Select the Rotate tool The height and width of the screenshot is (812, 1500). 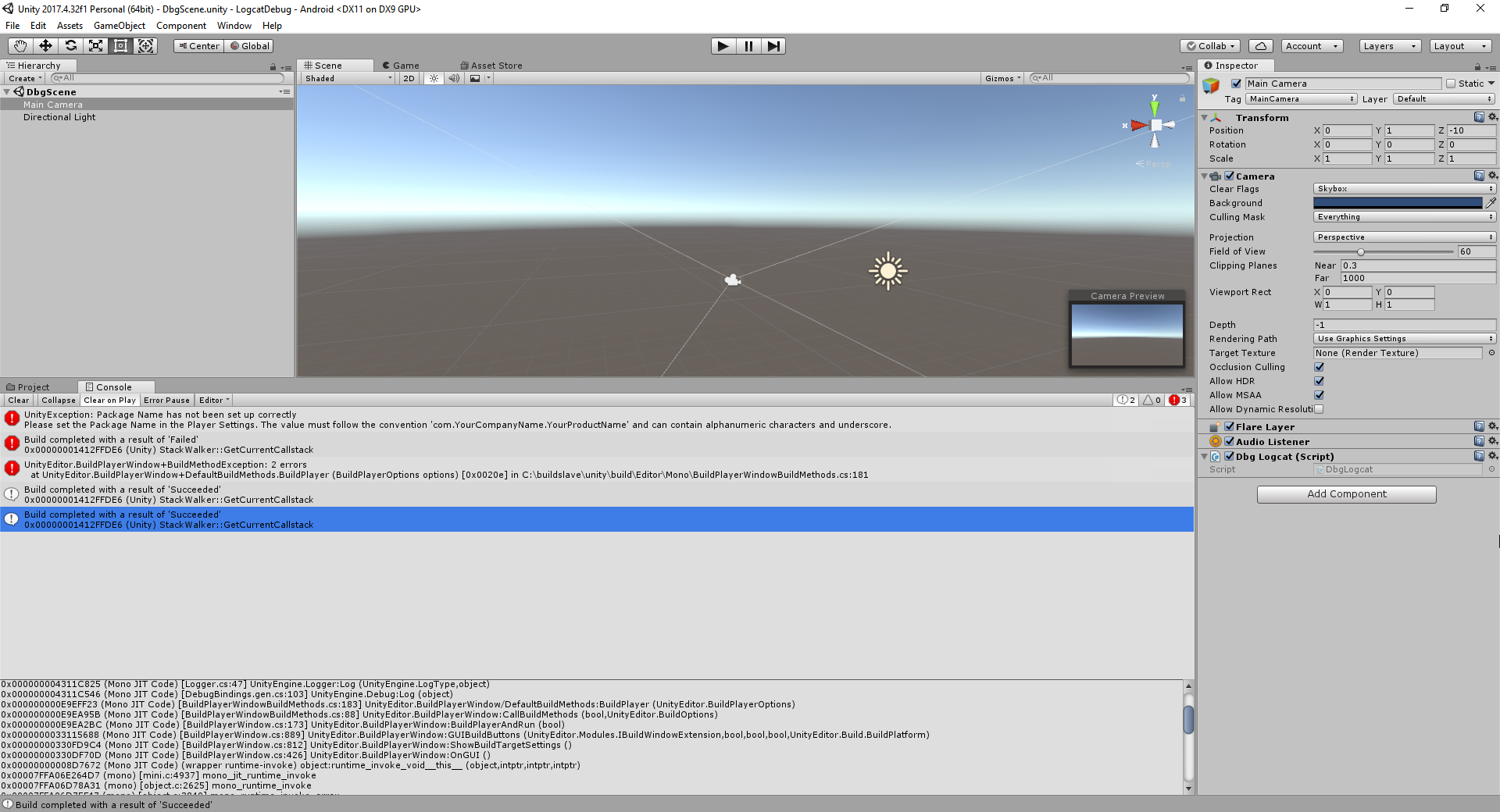70,46
